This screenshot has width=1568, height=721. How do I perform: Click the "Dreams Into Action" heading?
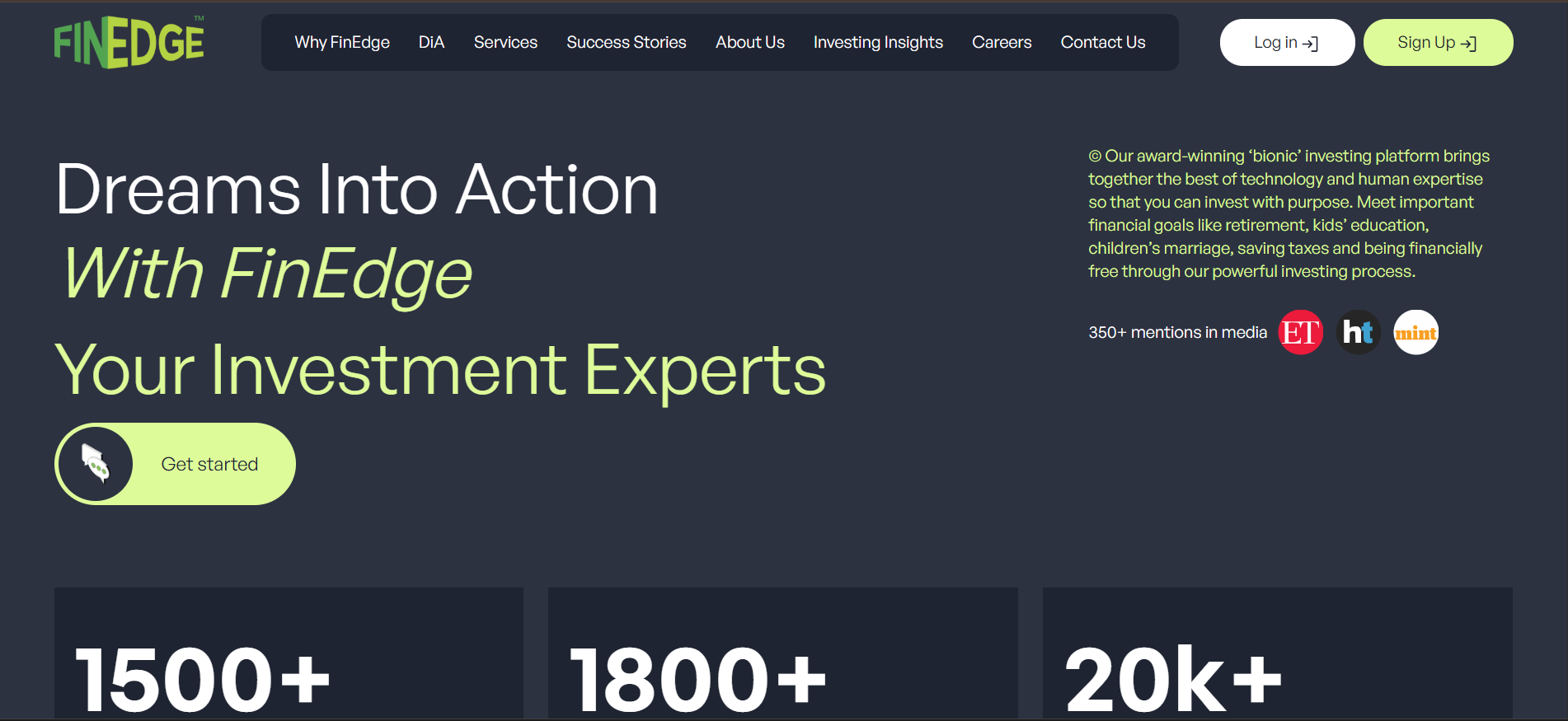[x=357, y=190]
